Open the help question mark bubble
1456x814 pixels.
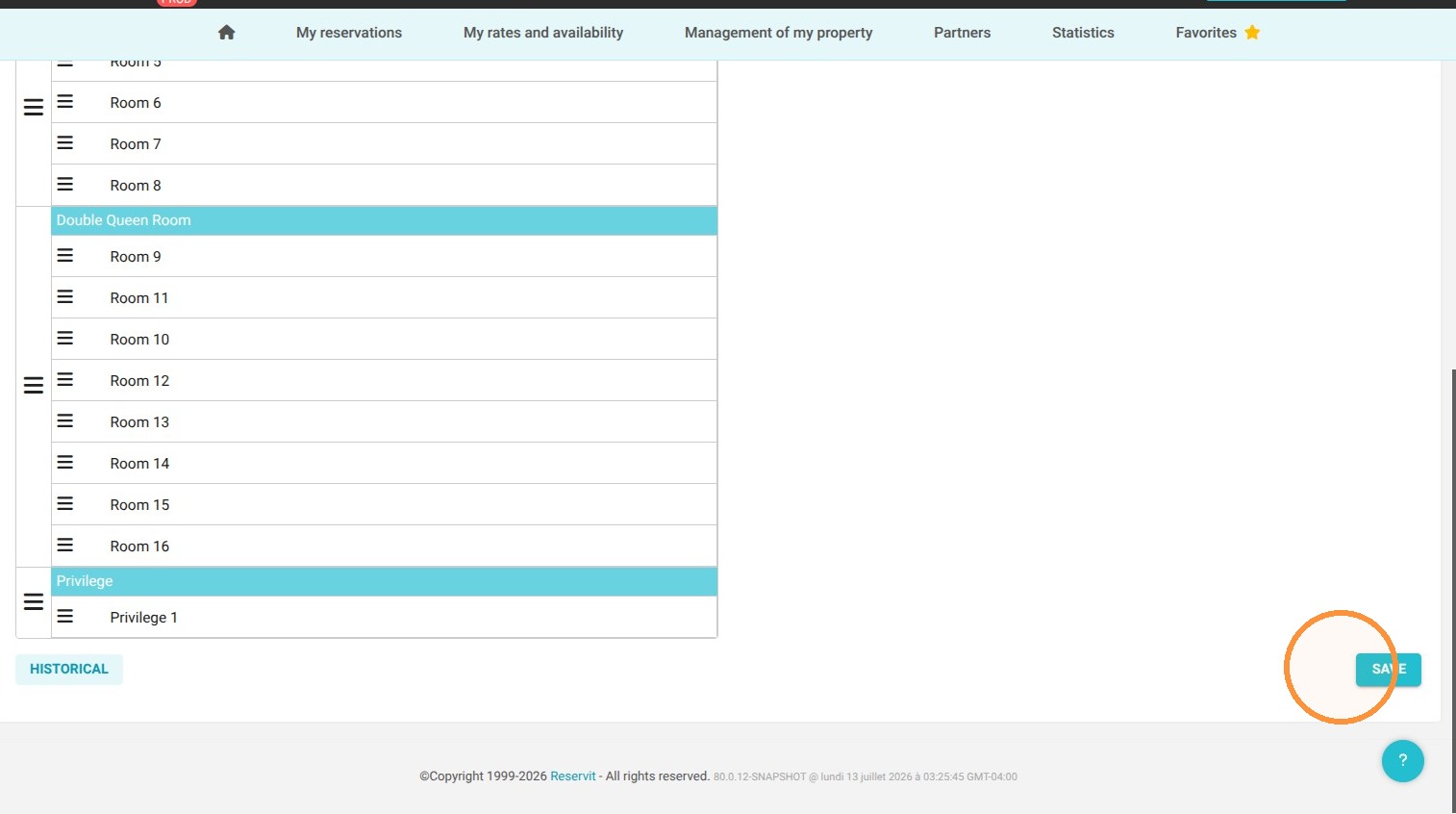click(x=1402, y=760)
